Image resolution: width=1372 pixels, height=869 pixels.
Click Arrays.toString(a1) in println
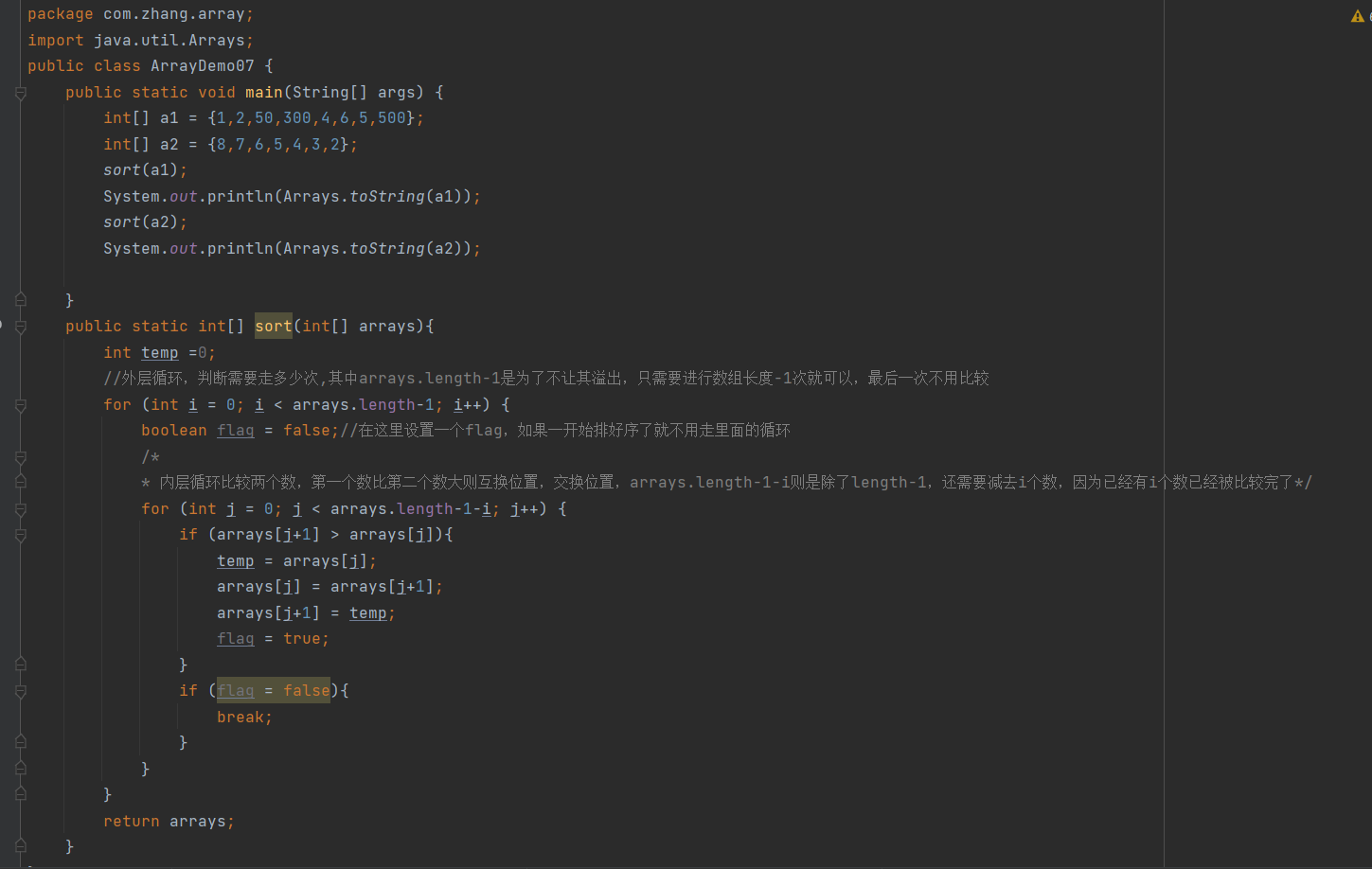(x=373, y=197)
